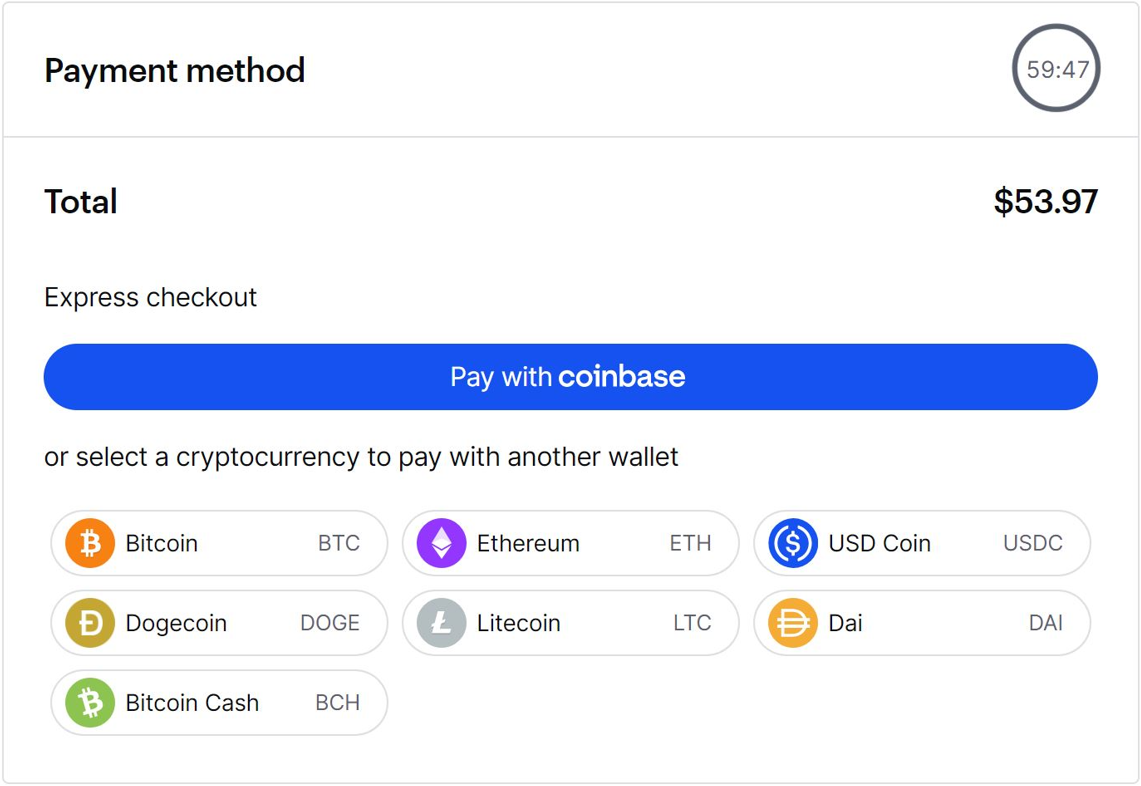Click the purple Ethereum diamond icon

point(442,543)
